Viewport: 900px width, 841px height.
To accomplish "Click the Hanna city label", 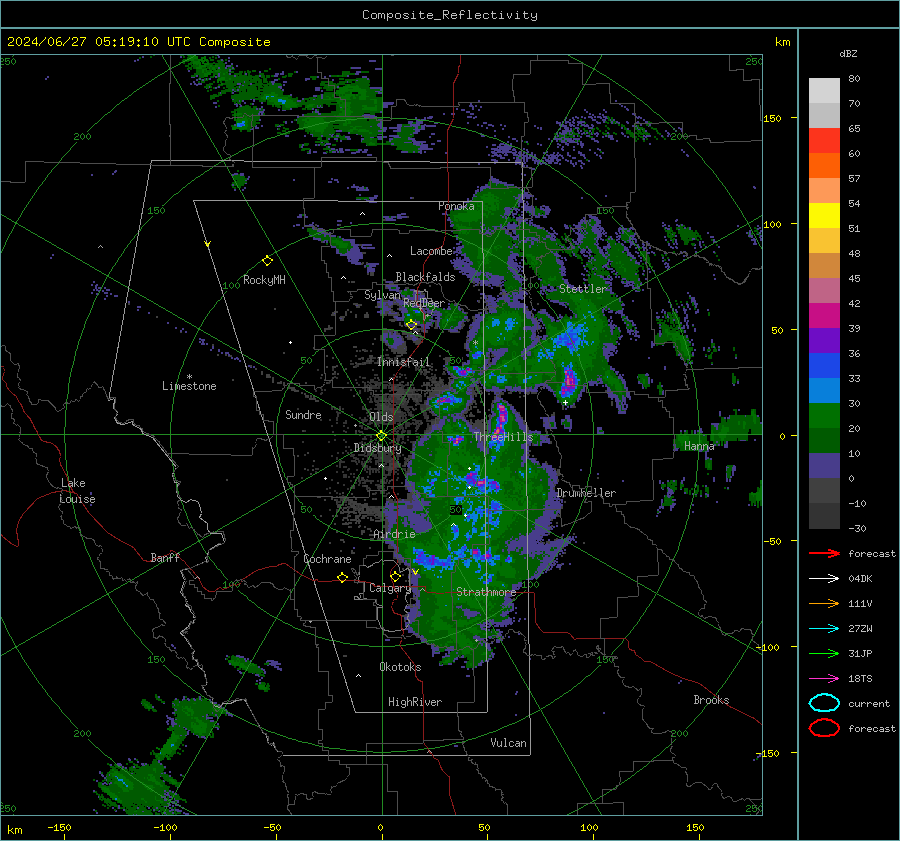I will tap(699, 445).
